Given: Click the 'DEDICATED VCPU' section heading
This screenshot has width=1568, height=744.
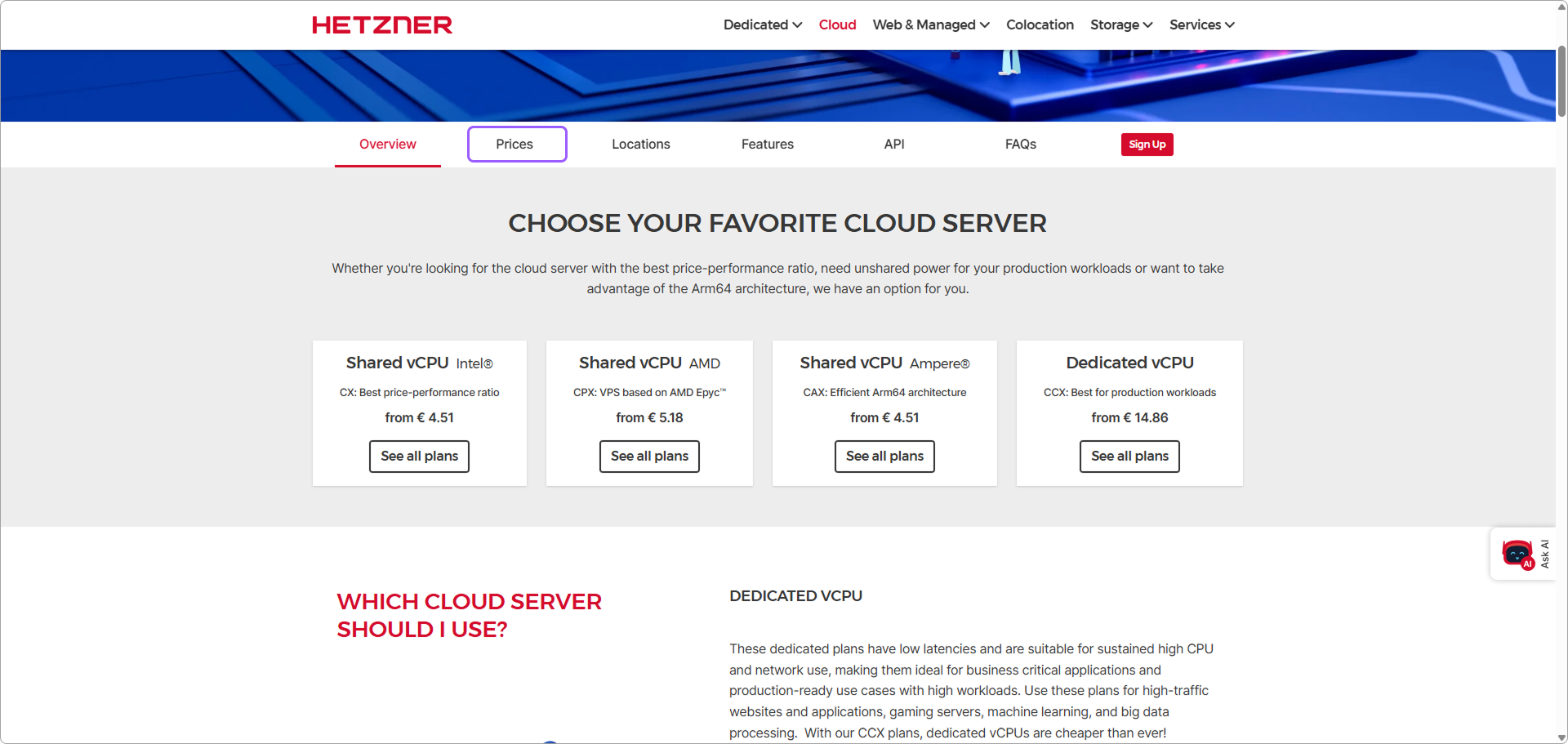Looking at the screenshot, I should coord(795,596).
